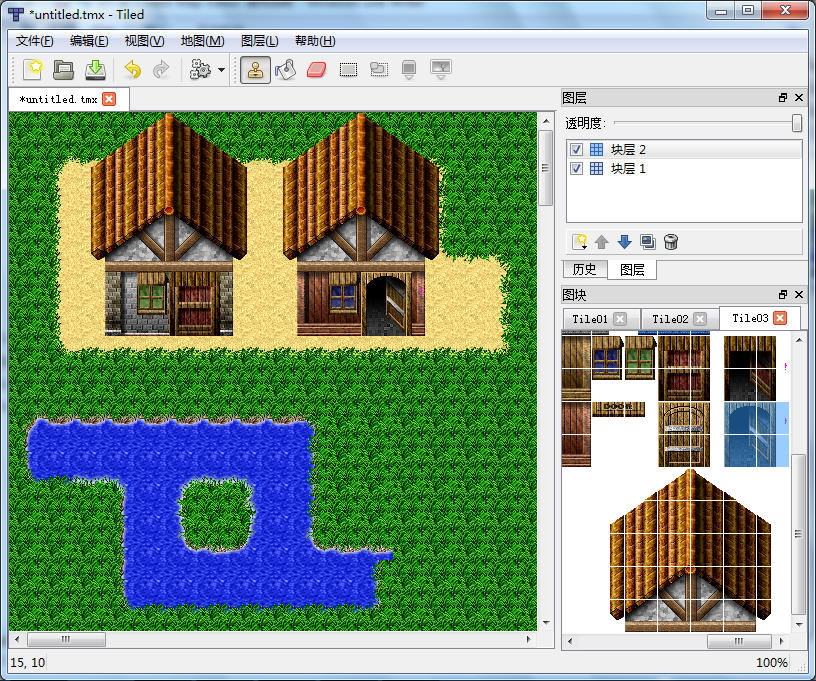Image resolution: width=816 pixels, height=681 pixels.
Task: Float the 图层 dock panel
Action: tap(783, 98)
